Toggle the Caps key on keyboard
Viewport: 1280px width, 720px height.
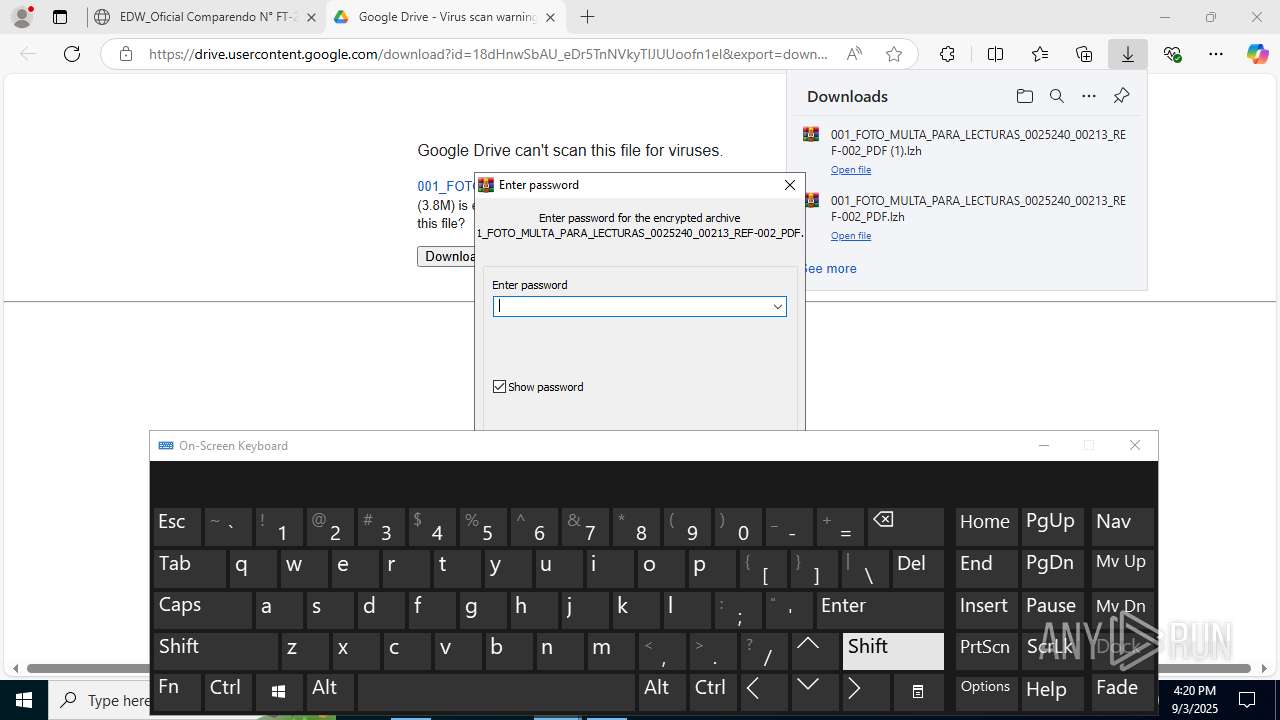202,609
